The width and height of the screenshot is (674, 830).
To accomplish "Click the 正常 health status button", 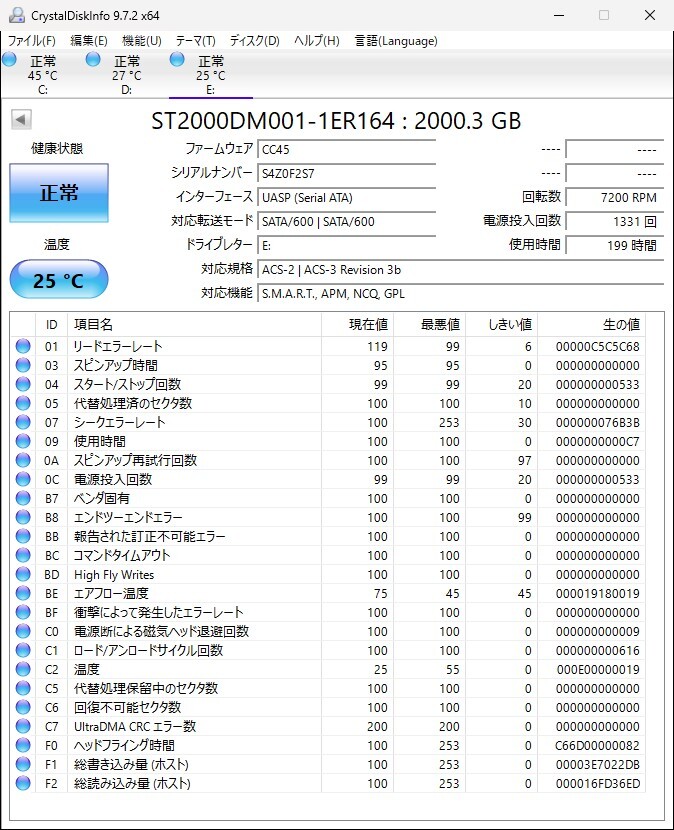I will click(59, 193).
